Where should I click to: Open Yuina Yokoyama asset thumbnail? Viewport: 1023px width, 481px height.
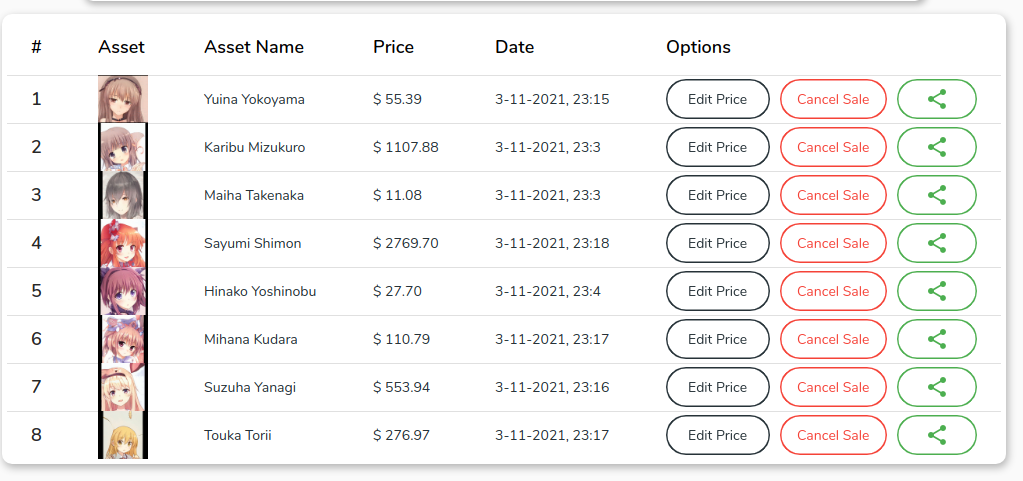[x=123, y=99]
